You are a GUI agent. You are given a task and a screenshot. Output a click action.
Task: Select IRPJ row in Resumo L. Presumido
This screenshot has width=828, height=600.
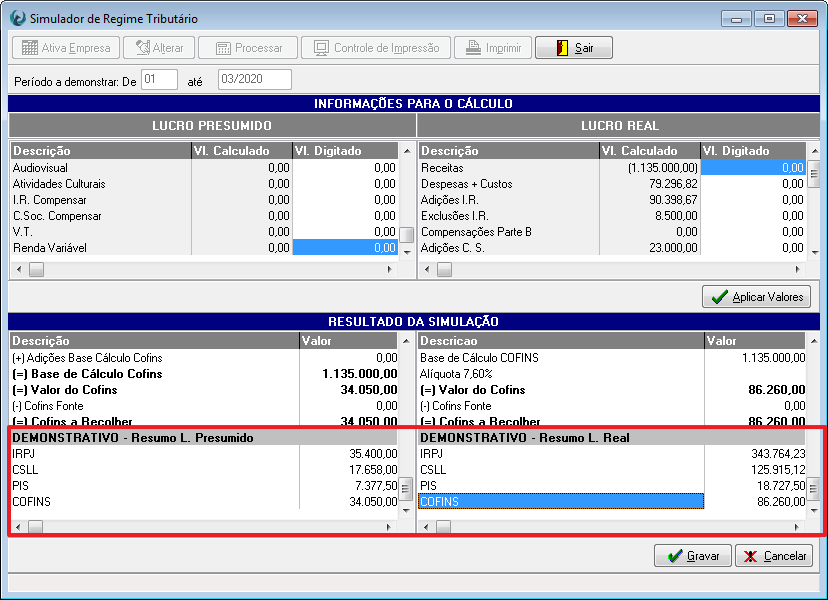[204, 453]
